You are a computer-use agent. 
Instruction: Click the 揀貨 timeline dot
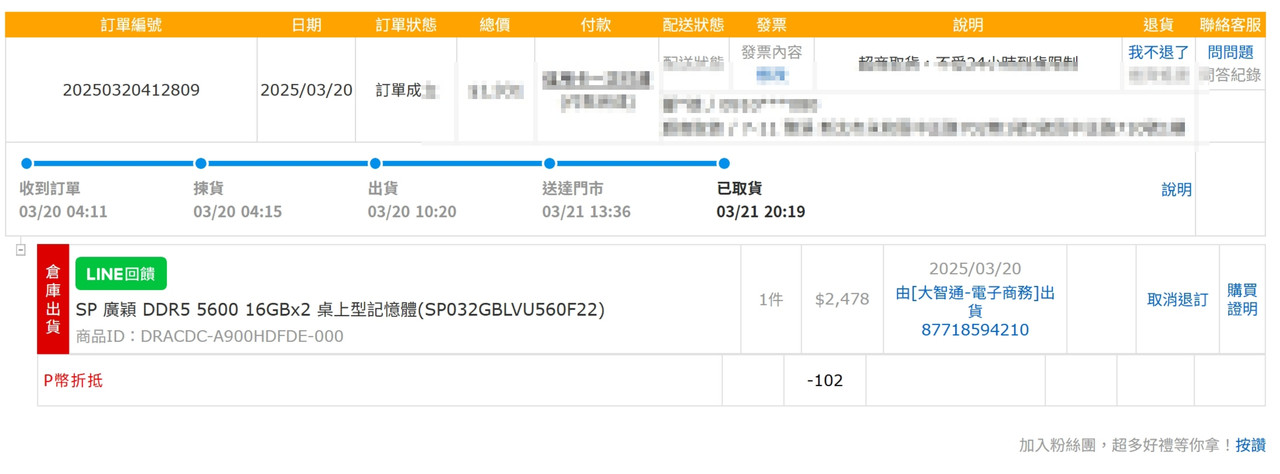pos(200,164)
